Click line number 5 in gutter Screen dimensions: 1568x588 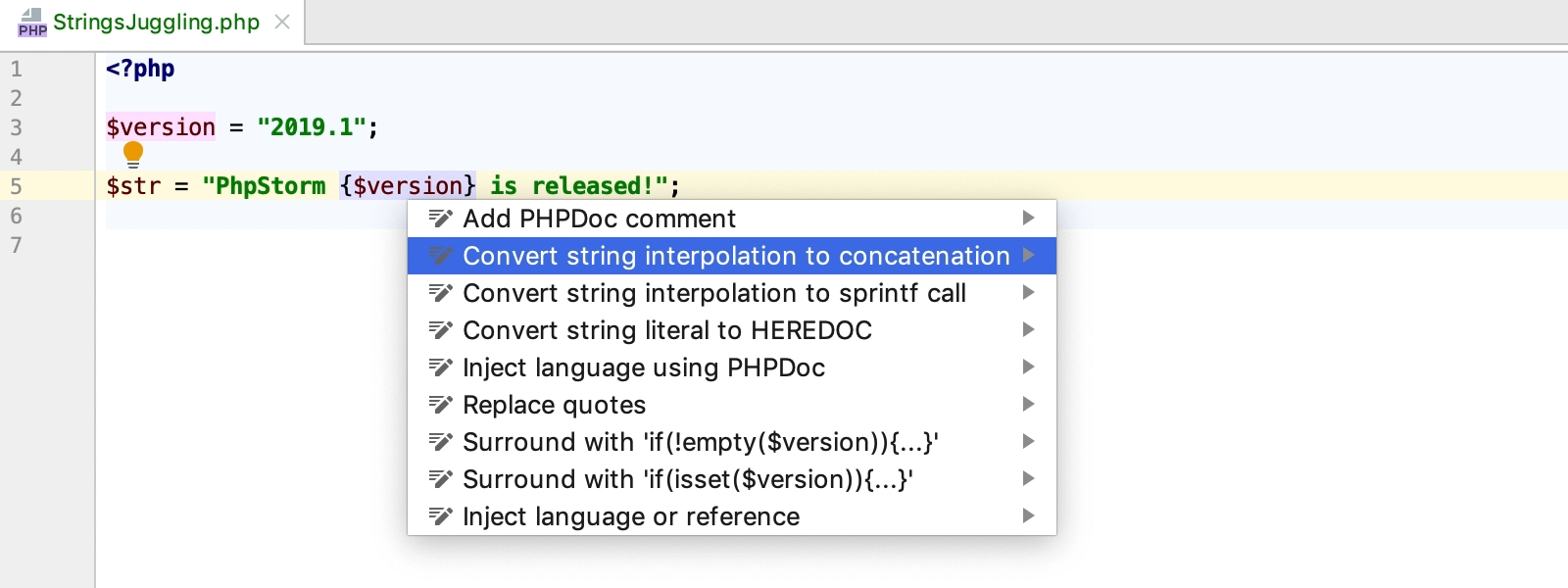pyautogui.click(x=16, y=186)
